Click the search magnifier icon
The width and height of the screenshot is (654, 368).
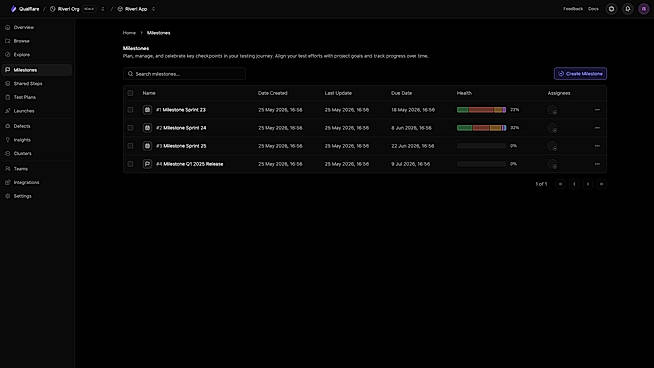131,74
